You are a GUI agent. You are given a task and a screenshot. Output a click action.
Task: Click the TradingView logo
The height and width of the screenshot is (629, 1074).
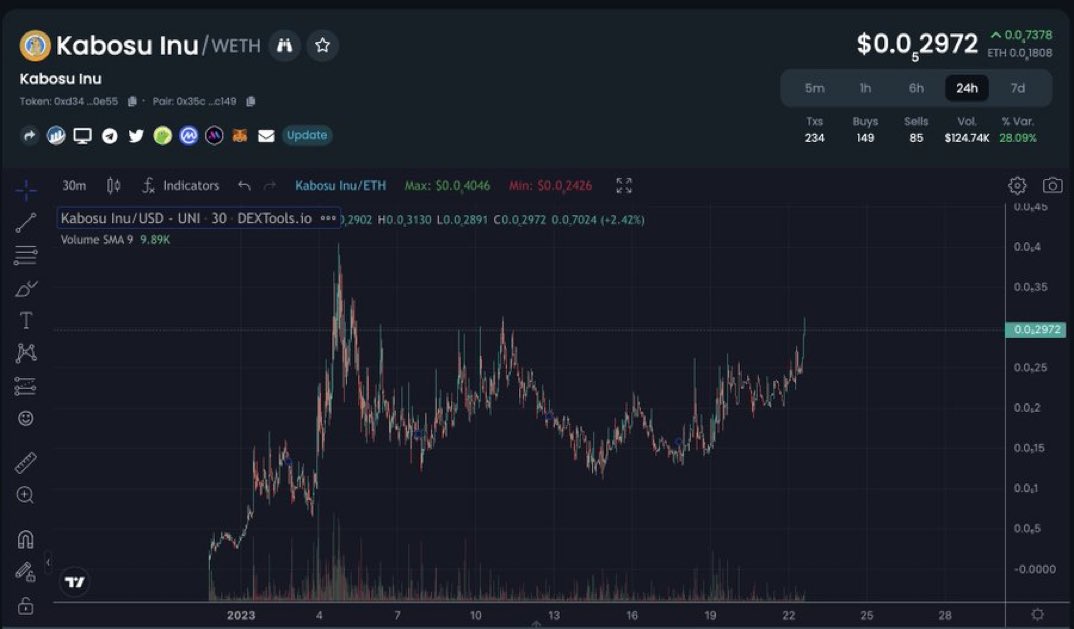click(74, 582)
